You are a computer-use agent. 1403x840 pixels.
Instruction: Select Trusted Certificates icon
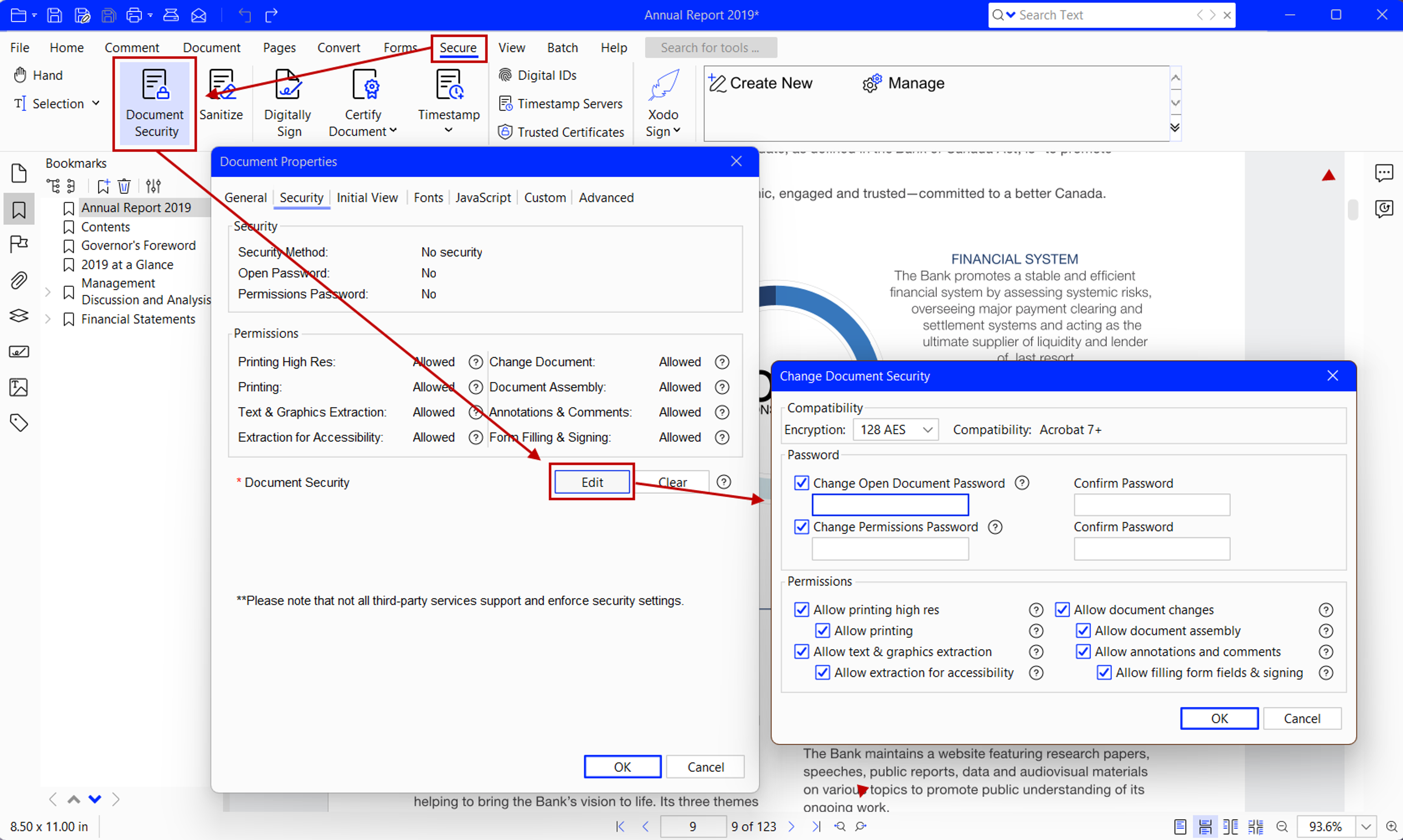click(x=505, y=131)
